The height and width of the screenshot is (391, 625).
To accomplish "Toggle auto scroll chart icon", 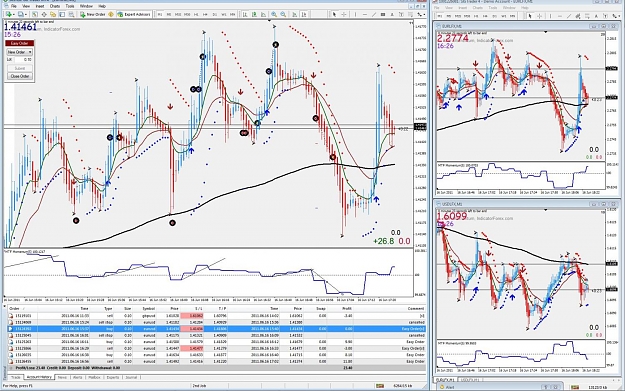I will pos(294,14).
